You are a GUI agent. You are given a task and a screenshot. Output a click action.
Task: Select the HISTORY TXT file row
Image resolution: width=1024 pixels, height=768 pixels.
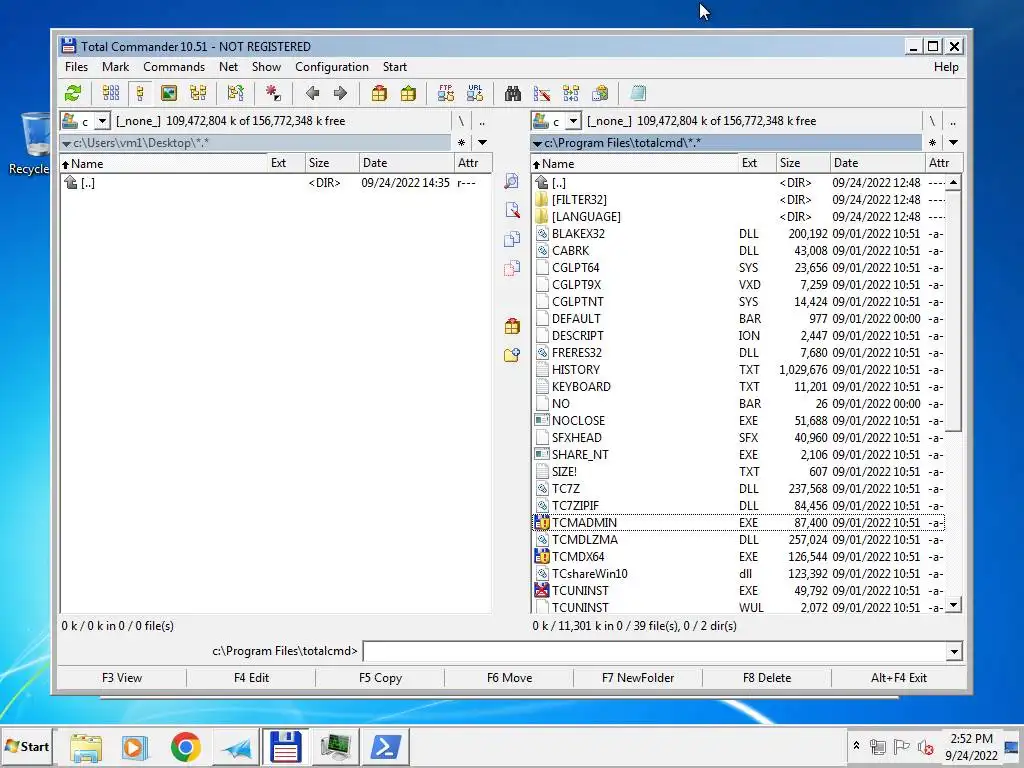[x=739, y=370]
